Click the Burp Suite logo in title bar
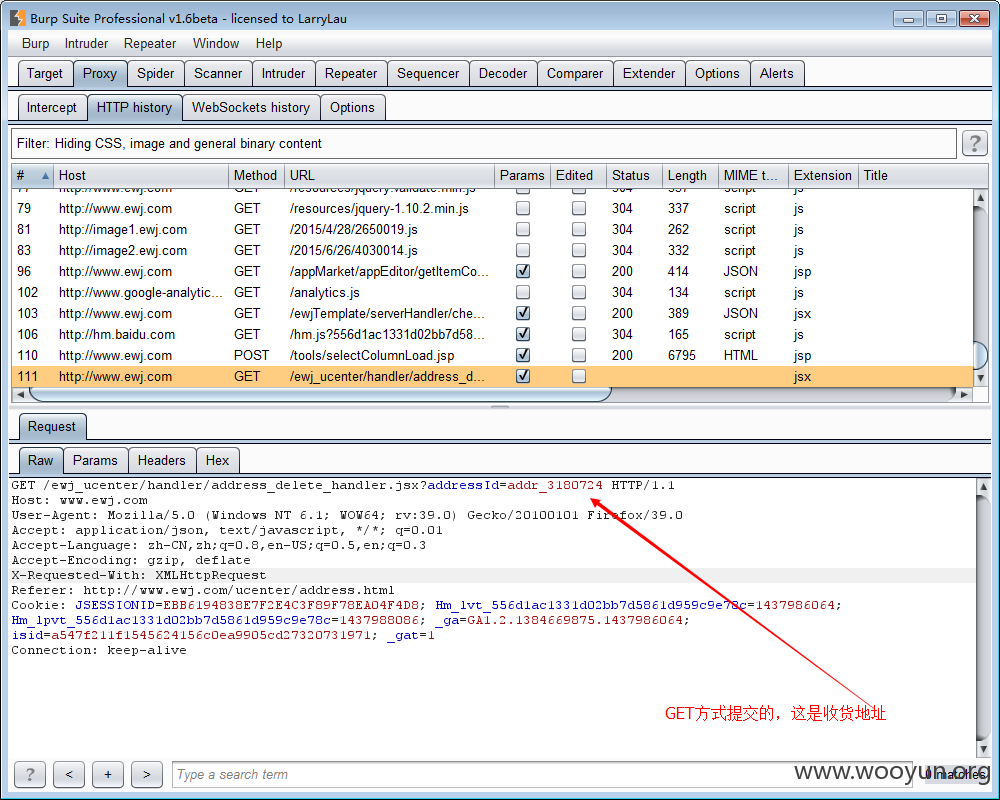This screenshot has height=800, width=1000. [18, 18]
